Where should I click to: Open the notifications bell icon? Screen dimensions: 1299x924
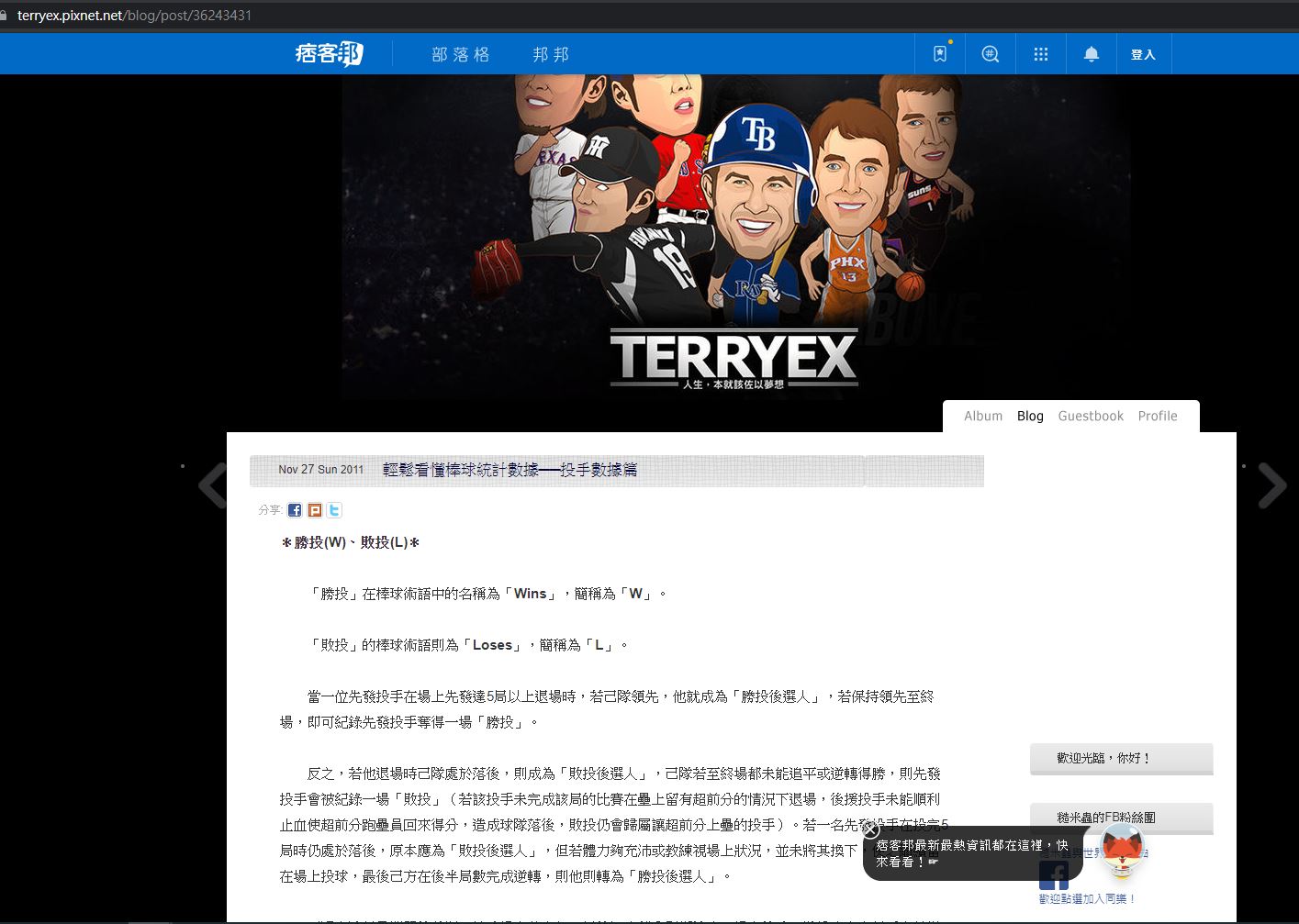click(1092, 54)
